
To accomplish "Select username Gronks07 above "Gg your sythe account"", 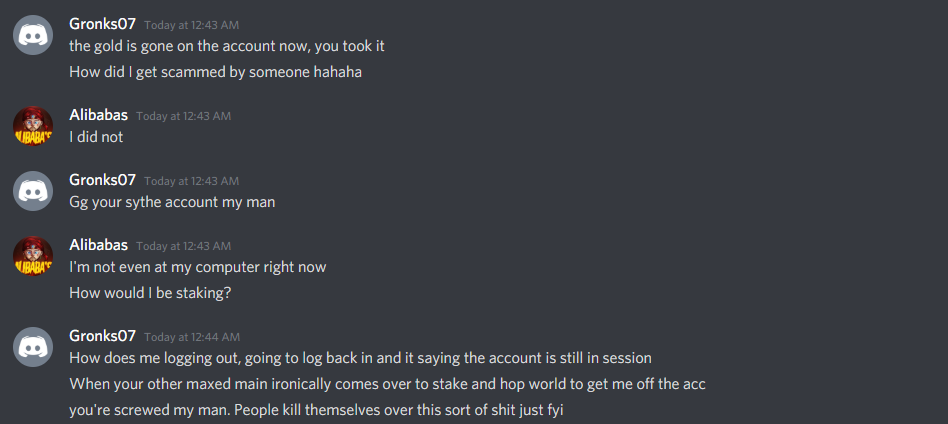I will (x=102, y=180).
